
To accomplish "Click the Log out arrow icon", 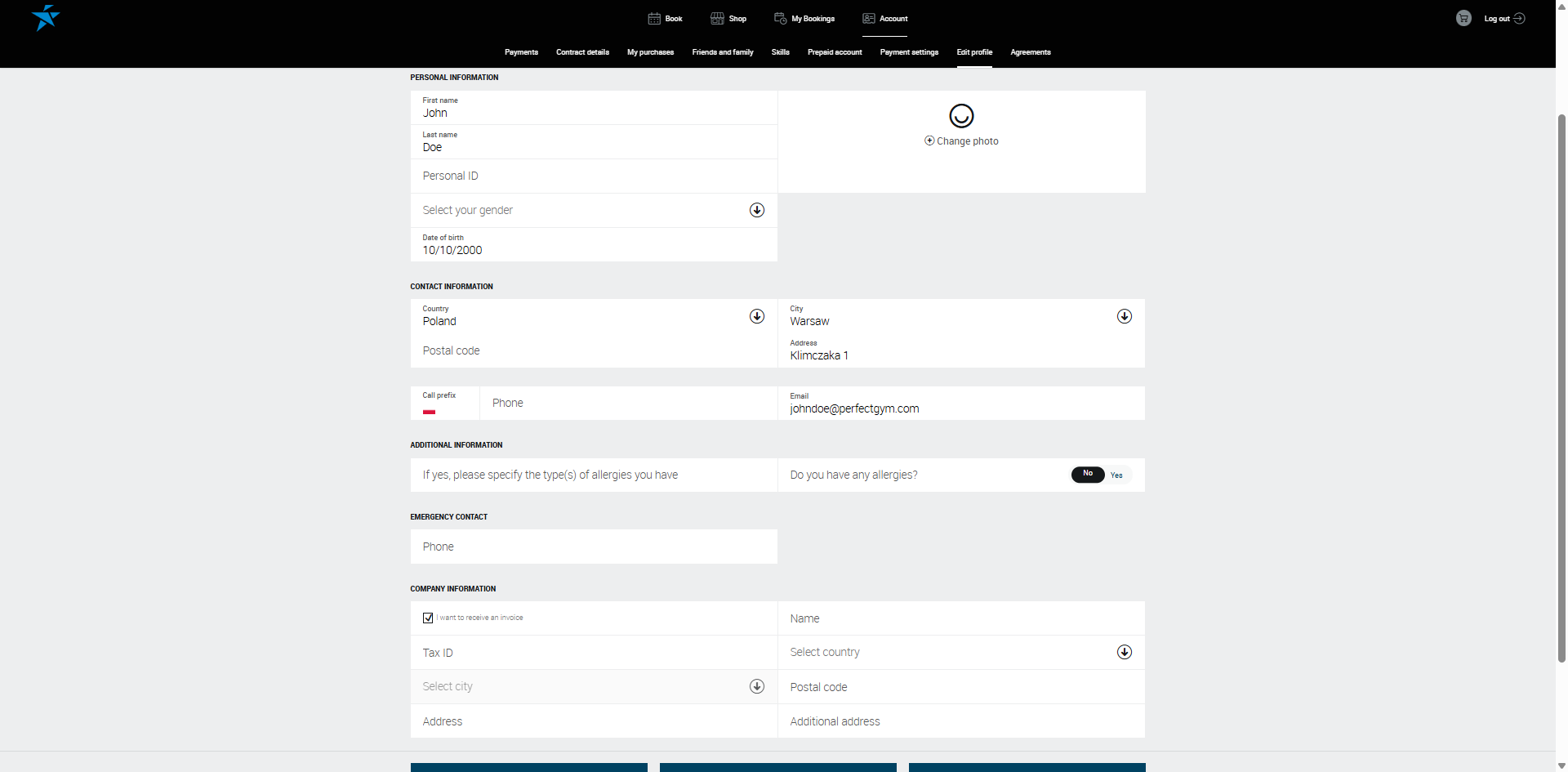I will [x=1519, y=18].
